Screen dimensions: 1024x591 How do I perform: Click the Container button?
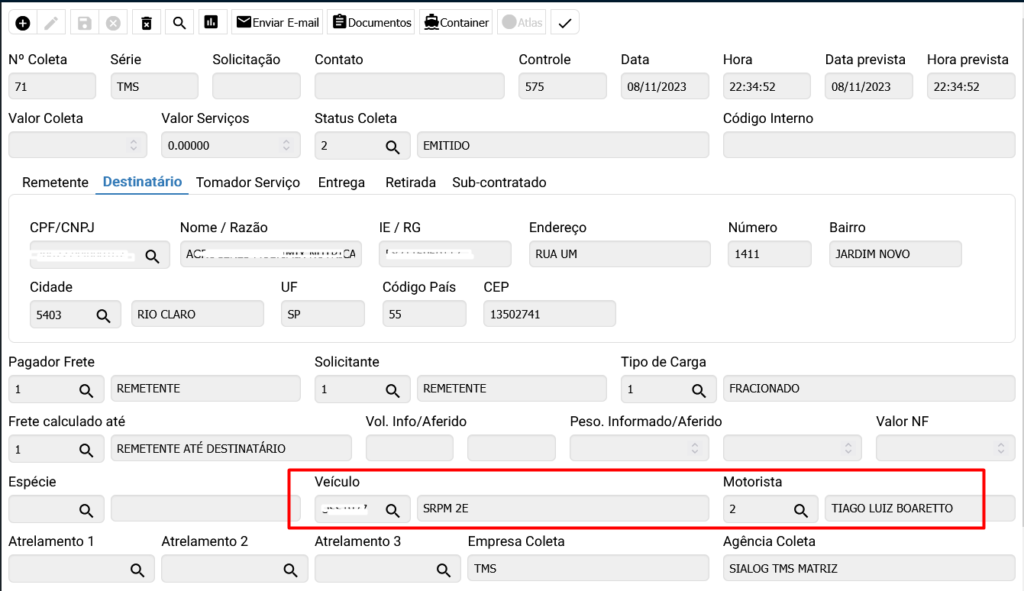click(456, 22)
